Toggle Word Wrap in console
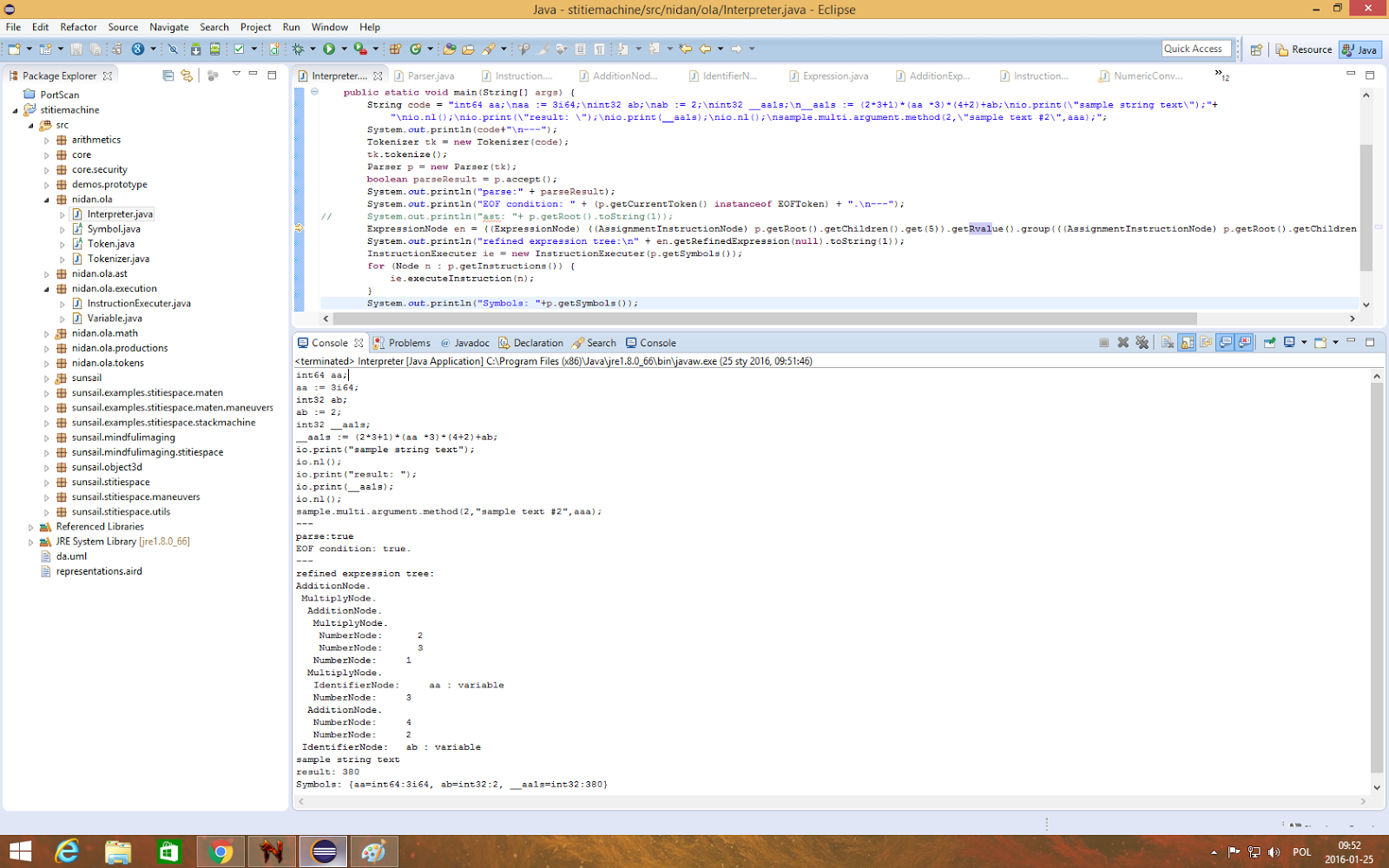This screenshot has width=1389, height=868. point(1206,343)
